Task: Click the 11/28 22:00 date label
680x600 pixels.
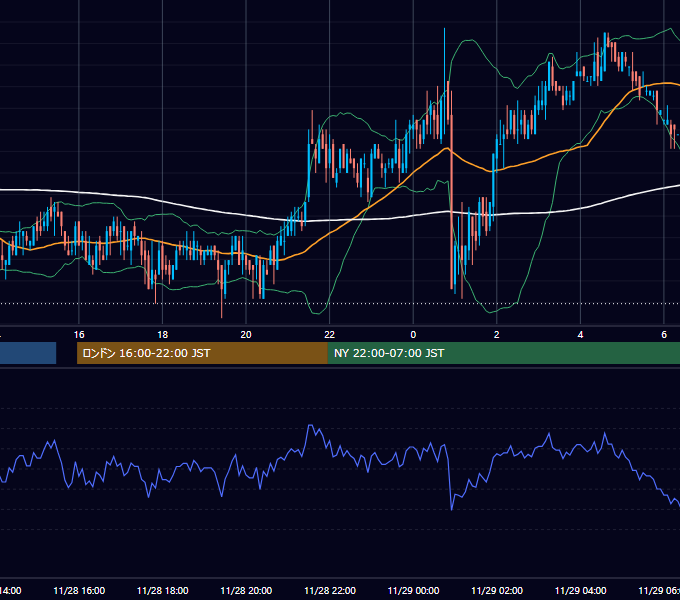Action: (330, 591)
